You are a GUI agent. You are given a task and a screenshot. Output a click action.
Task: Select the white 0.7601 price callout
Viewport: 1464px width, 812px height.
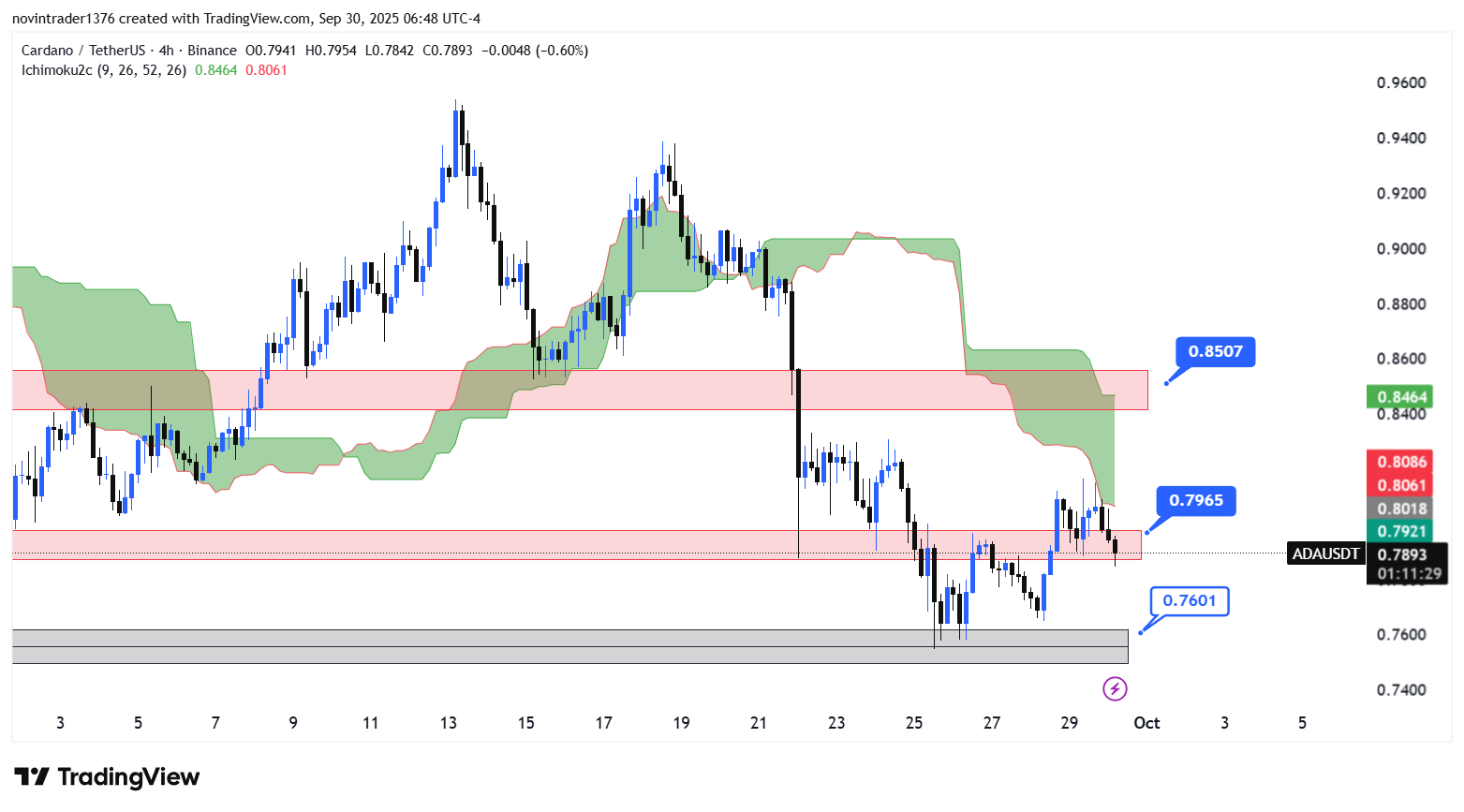(1189, 601)
